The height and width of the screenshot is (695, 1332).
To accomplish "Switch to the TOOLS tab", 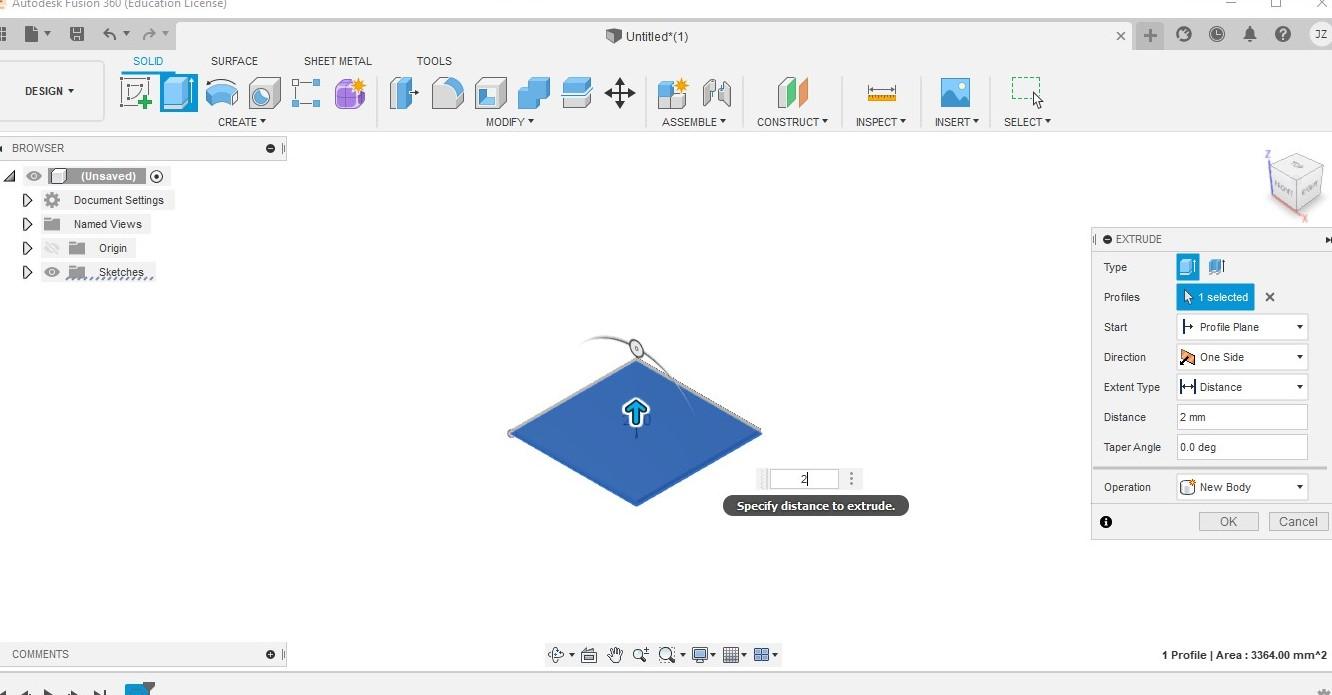I will [x=434, y=61].
